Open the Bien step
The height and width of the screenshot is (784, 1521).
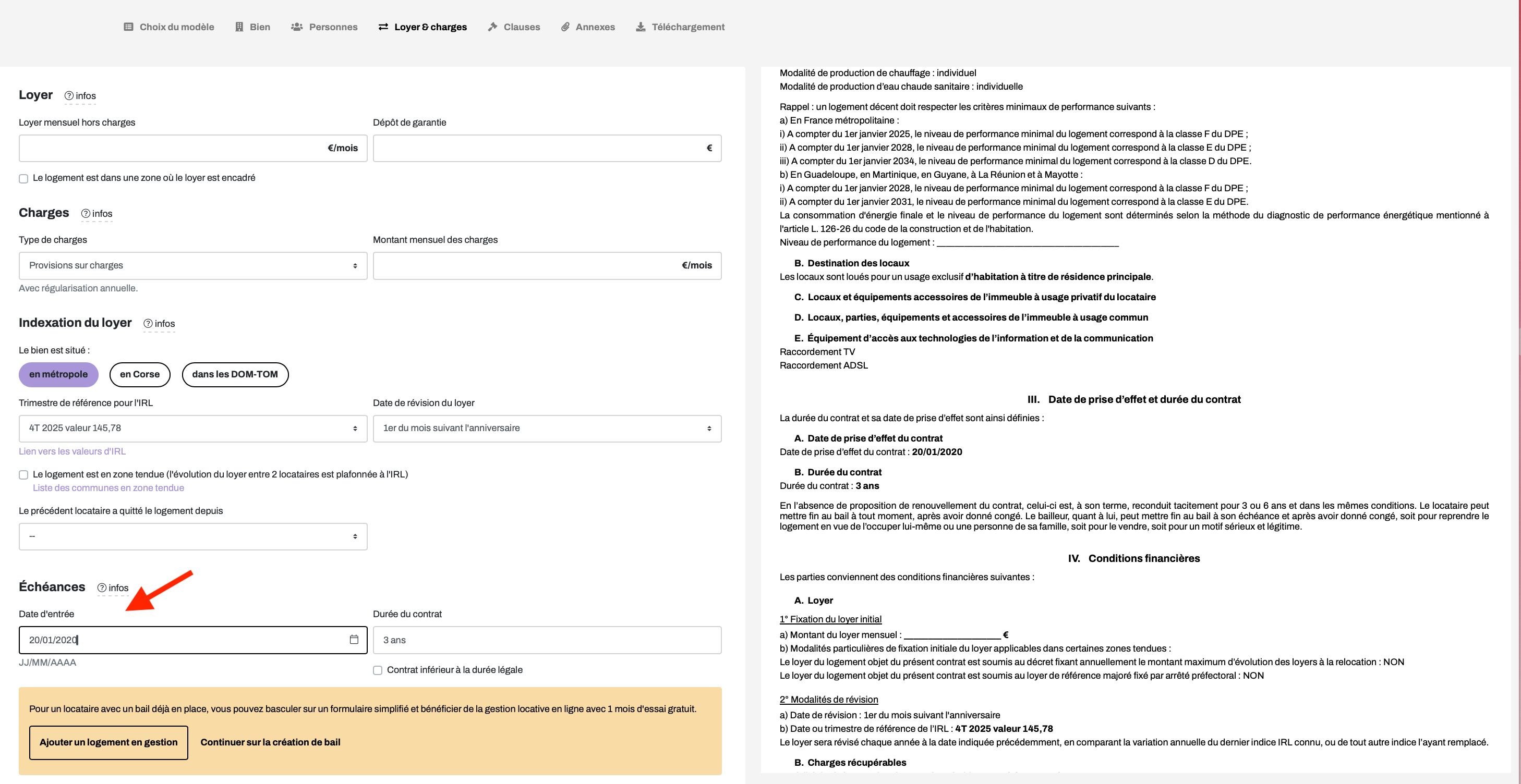point(252,27)
